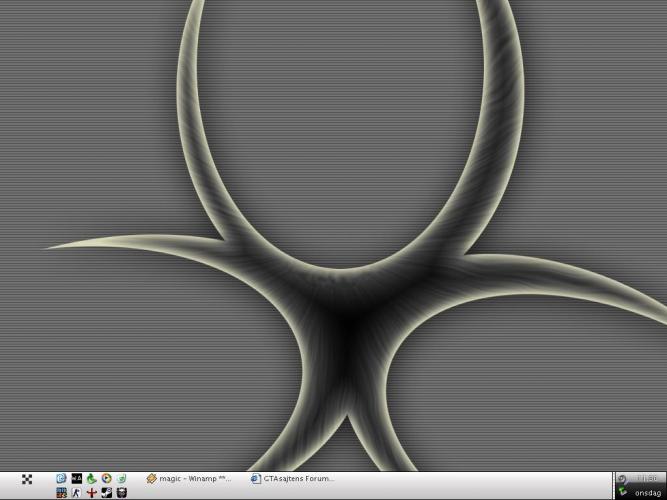Click the browser icon beside GTAsajtens Forum
Viewport: 667px width, 500px height.
pos(256,479)
